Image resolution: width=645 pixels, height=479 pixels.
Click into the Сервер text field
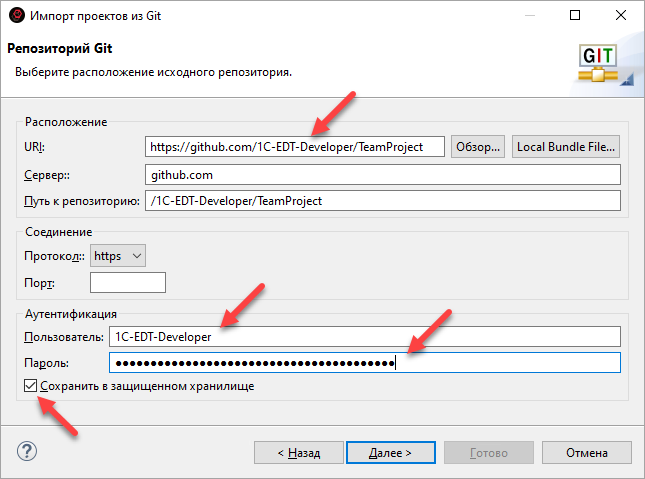[382, 174]
